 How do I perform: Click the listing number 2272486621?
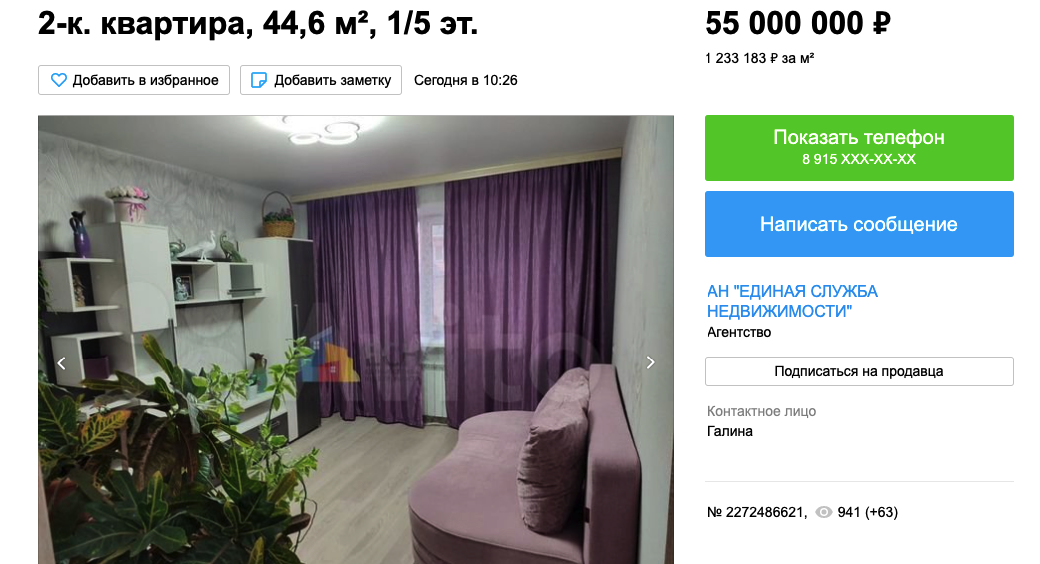pyautogui.click(x=757, y=512)
